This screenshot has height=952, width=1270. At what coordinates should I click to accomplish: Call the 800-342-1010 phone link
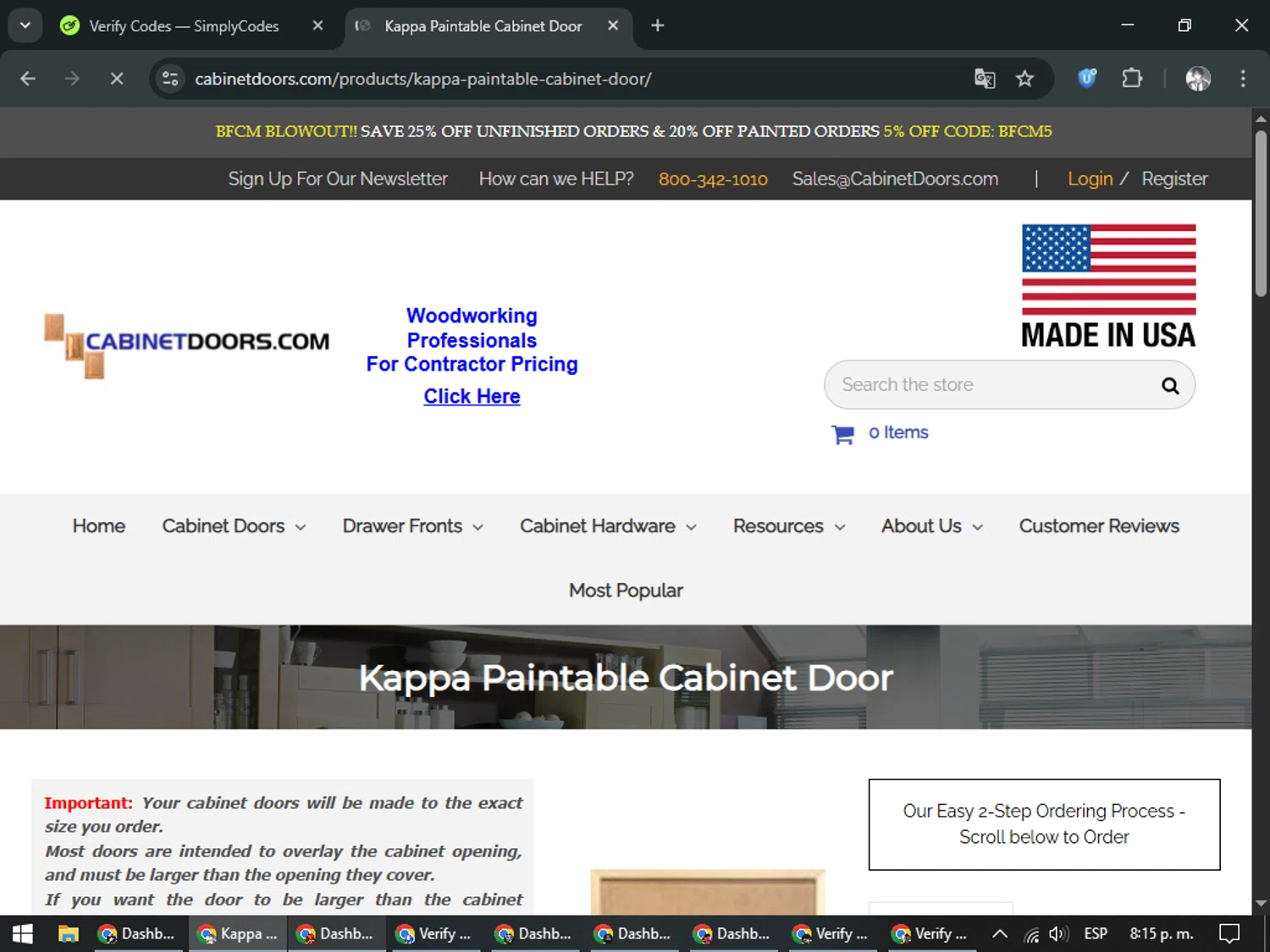tap(713, 179)
